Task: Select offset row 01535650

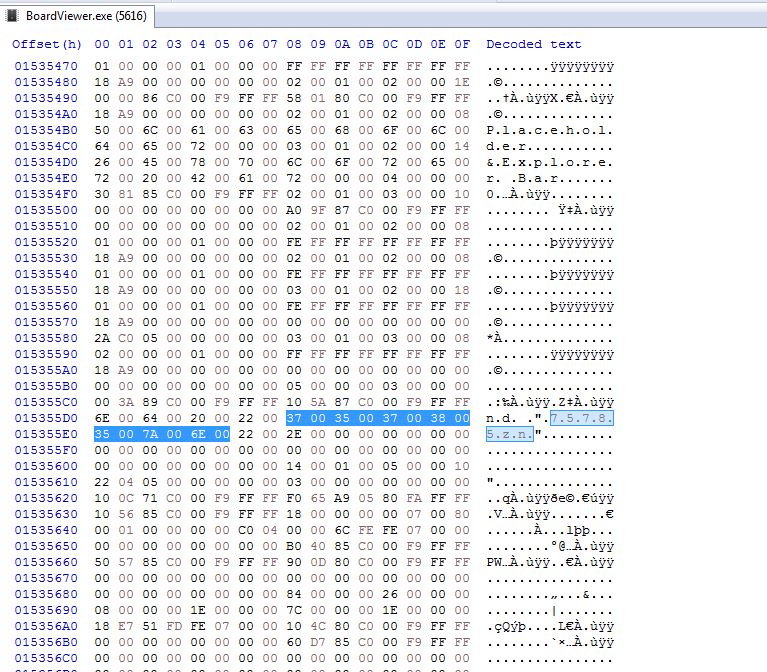Action: (46, 547)
